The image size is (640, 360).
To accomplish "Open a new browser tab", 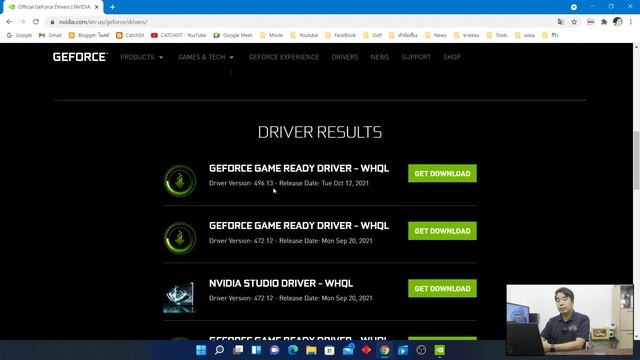I will [x=112, y=7].
